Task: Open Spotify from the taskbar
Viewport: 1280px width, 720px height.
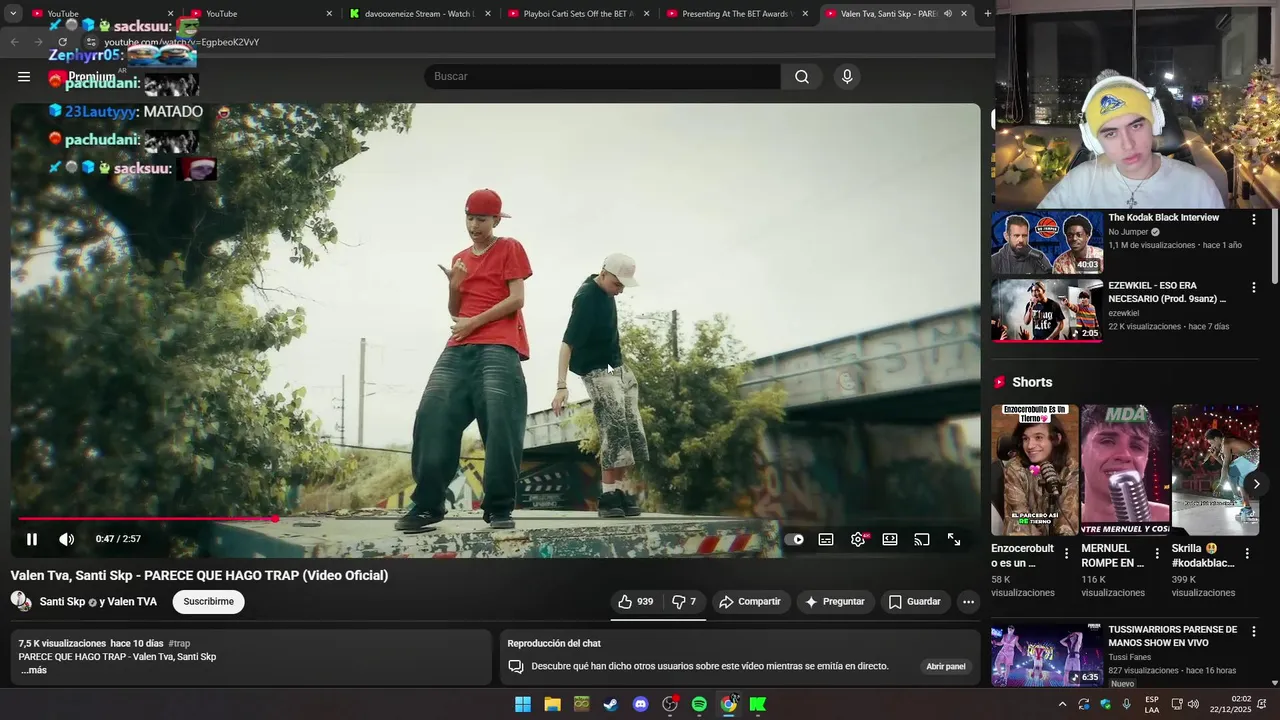Action: click(x=699, y=704)
